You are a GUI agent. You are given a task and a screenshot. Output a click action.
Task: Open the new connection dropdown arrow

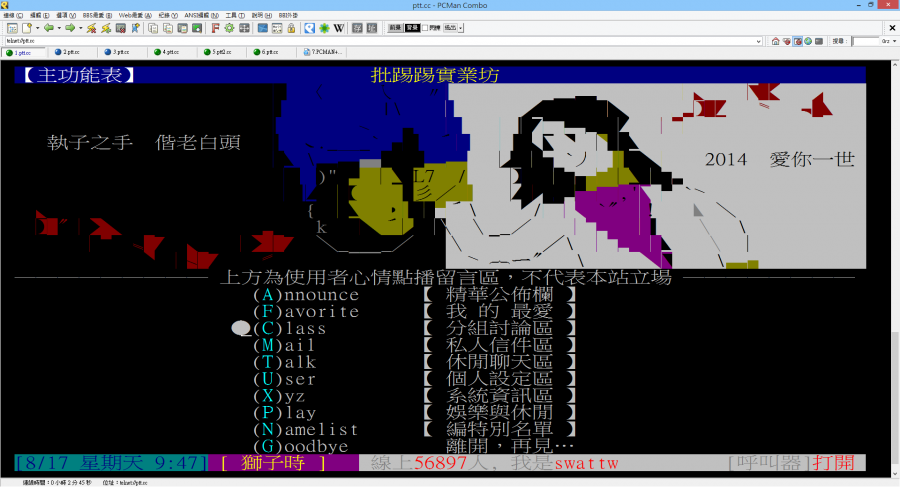(x=34, y=28)
